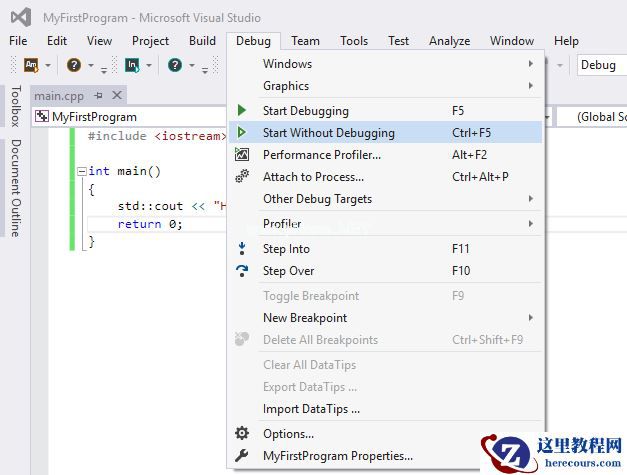This screenshot has width=627, height=475.
Task: Open the Project menu
Action: [x=150, y=41]
